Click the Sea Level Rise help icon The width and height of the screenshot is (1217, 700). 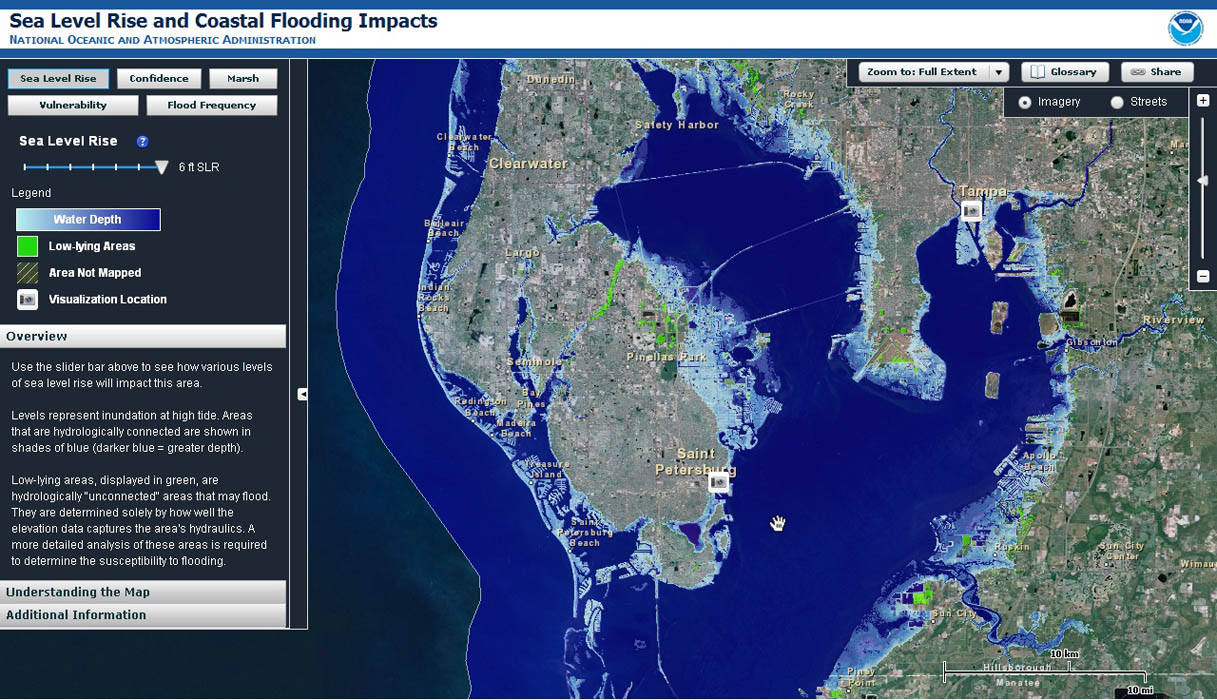click(x=143, y=142)
